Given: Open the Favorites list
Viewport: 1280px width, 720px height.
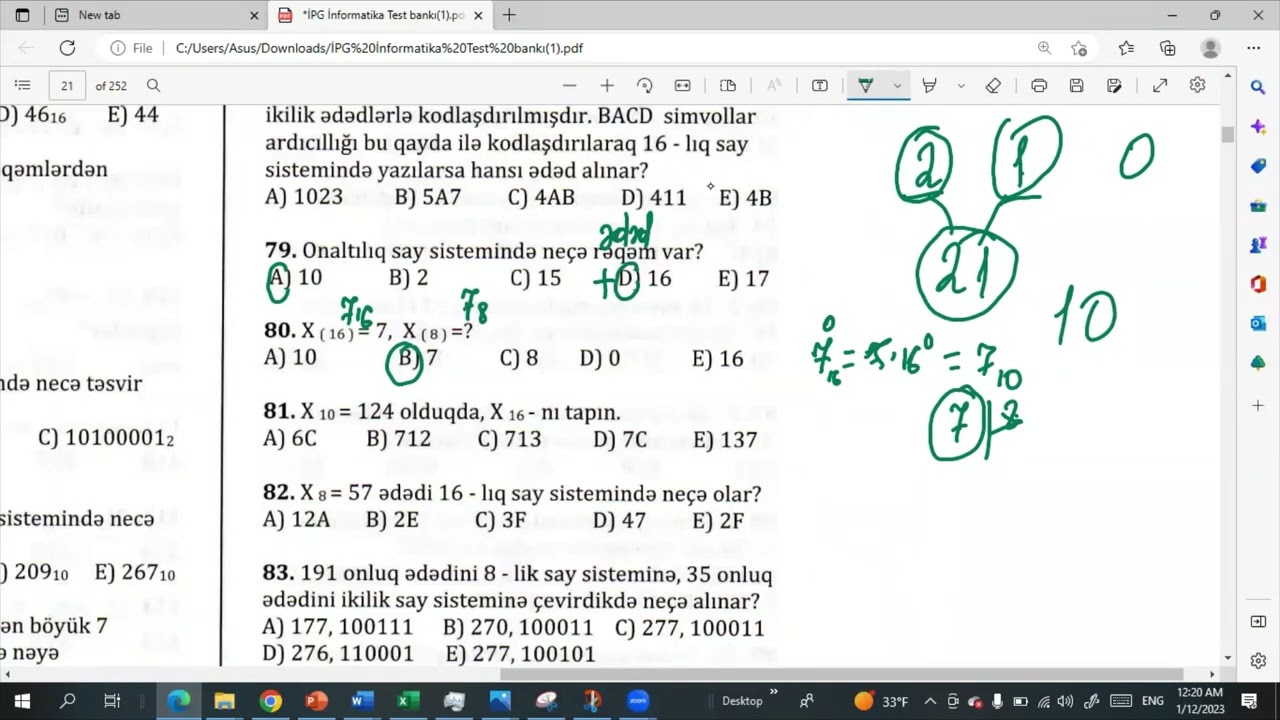Looking at the screenshot, I should coord(1127,48).
